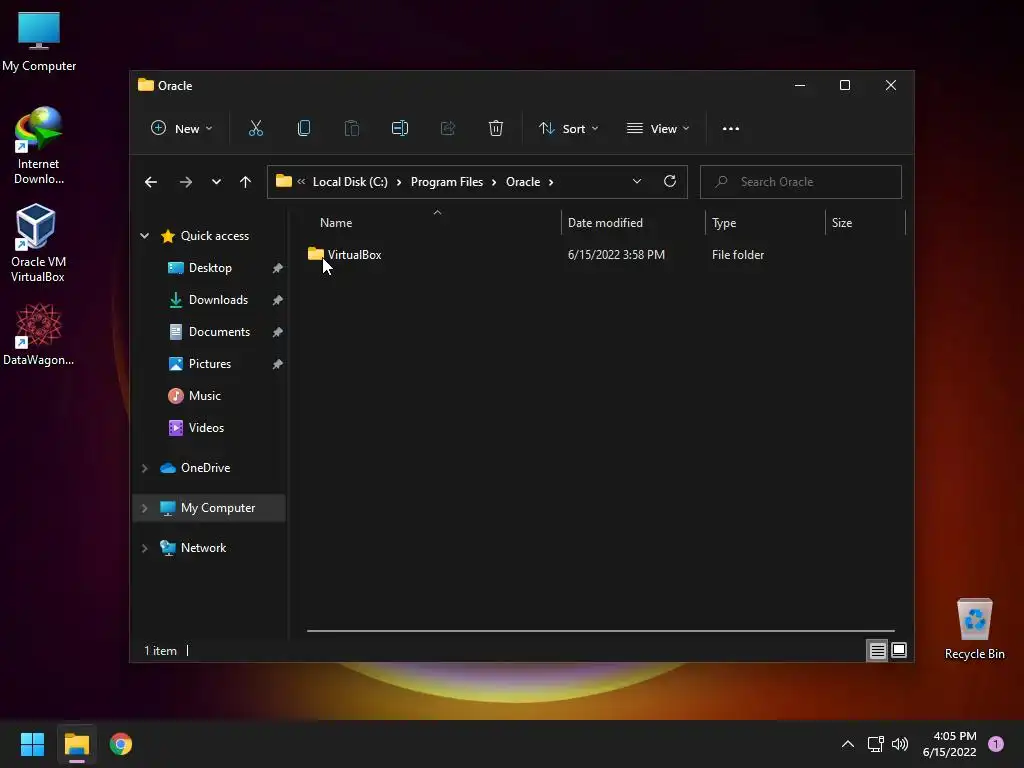Open Downloads in Quick access
The image size is (1024, 768).
pos(218,300)
